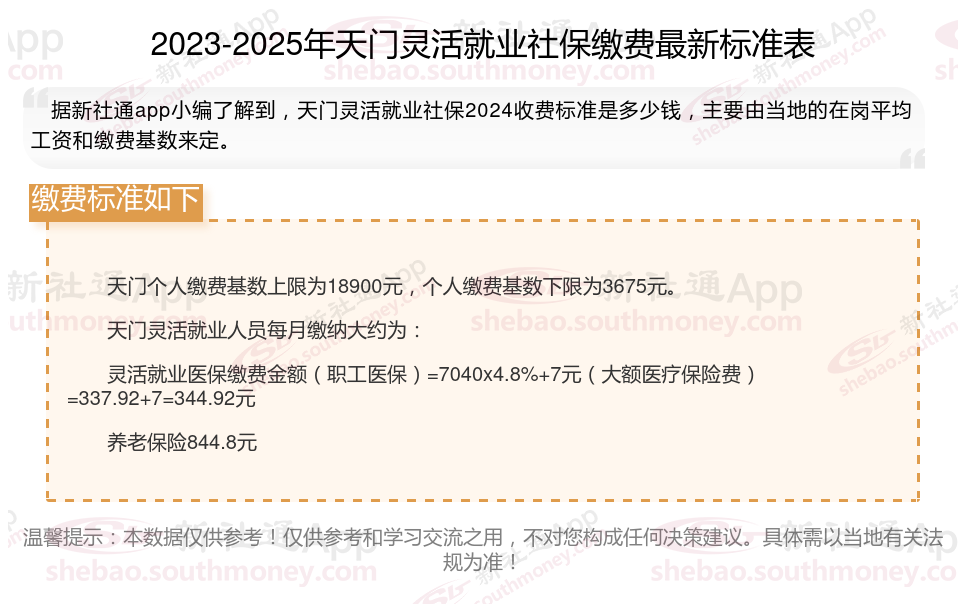Click the bottom-right shebao.southmoney watermark
Image resolution: width=958 pixels, height=612 pixels.
803,572
